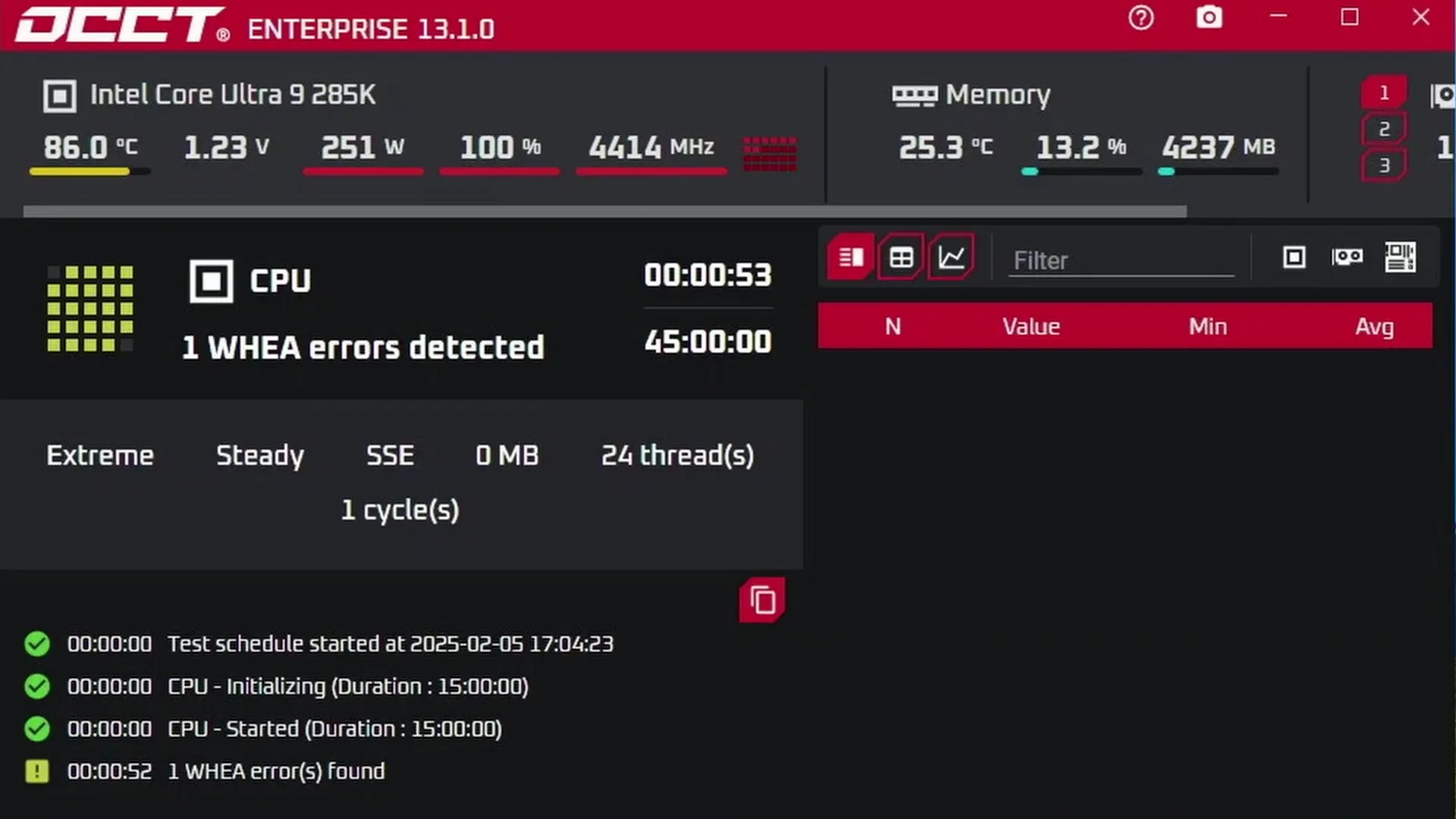Switch to the list view toggle
The width and height of the screenshot is (1456, 819).
point(851,258)
